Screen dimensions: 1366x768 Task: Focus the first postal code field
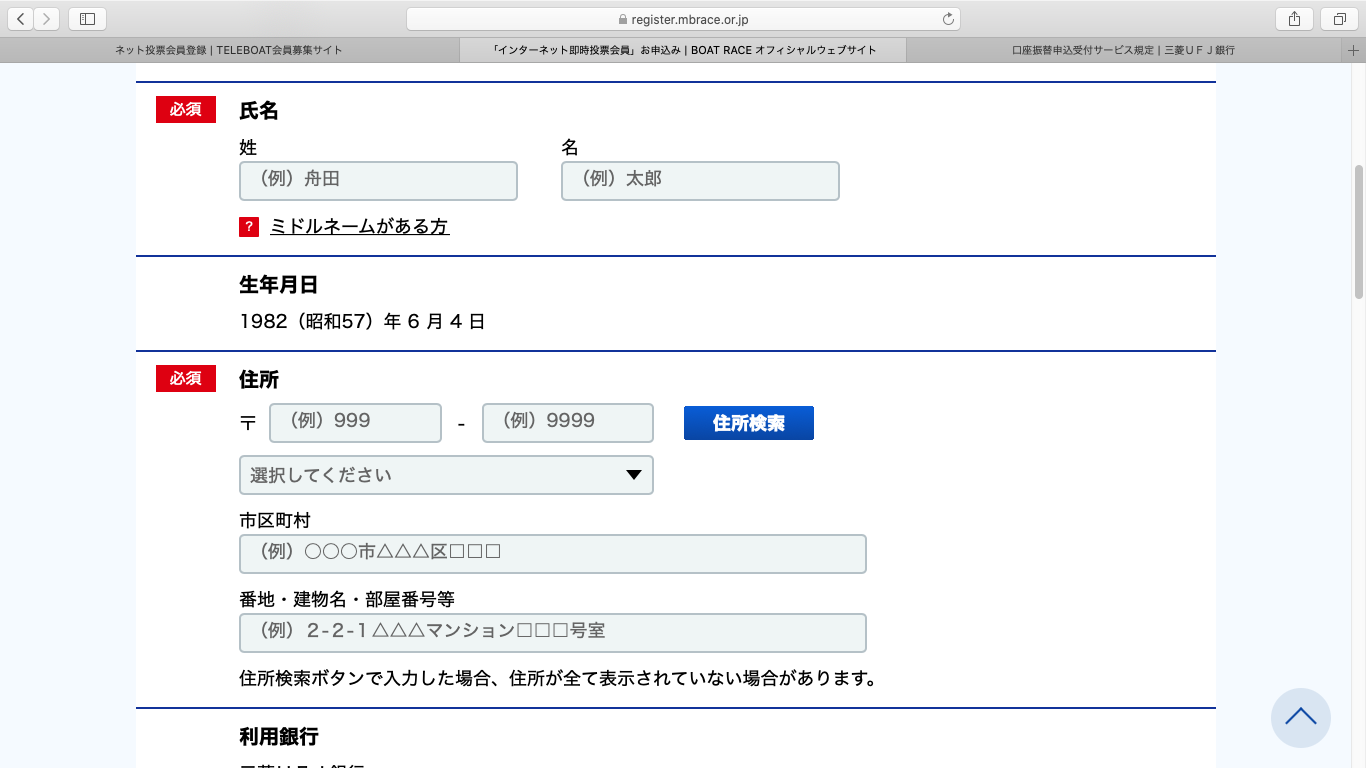(x=355, y=423)
